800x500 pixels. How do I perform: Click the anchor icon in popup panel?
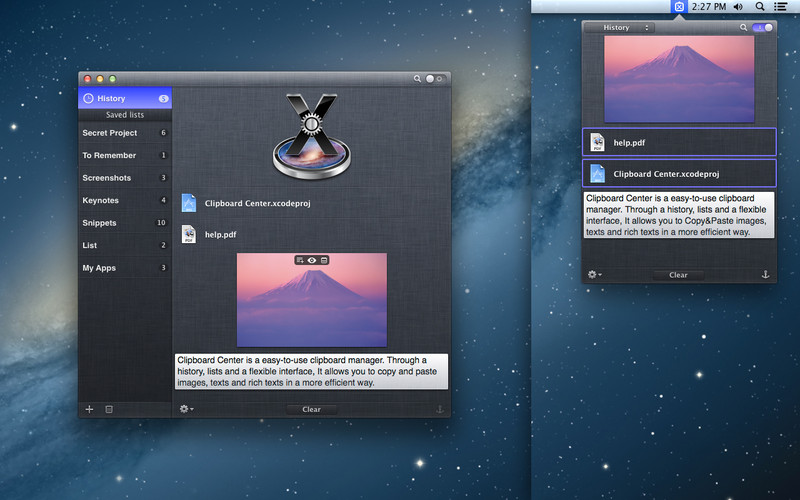pos(766,274)
